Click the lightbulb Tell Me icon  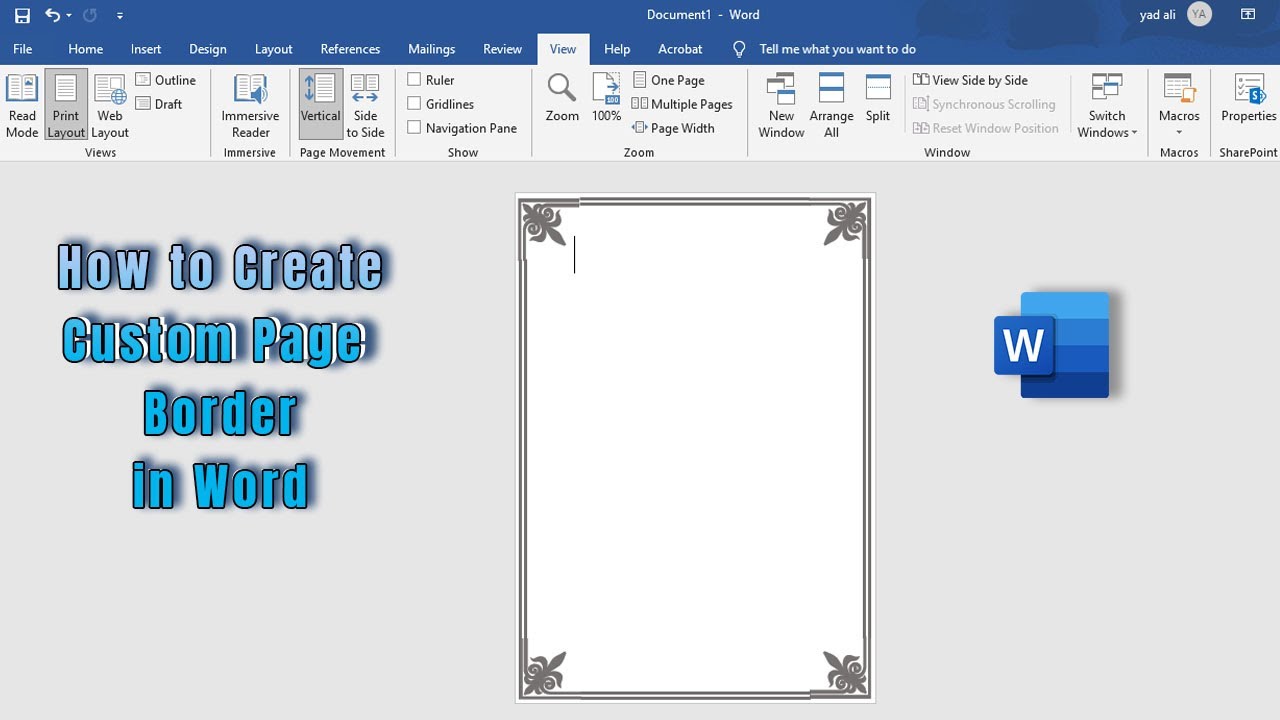coord(740,49)
